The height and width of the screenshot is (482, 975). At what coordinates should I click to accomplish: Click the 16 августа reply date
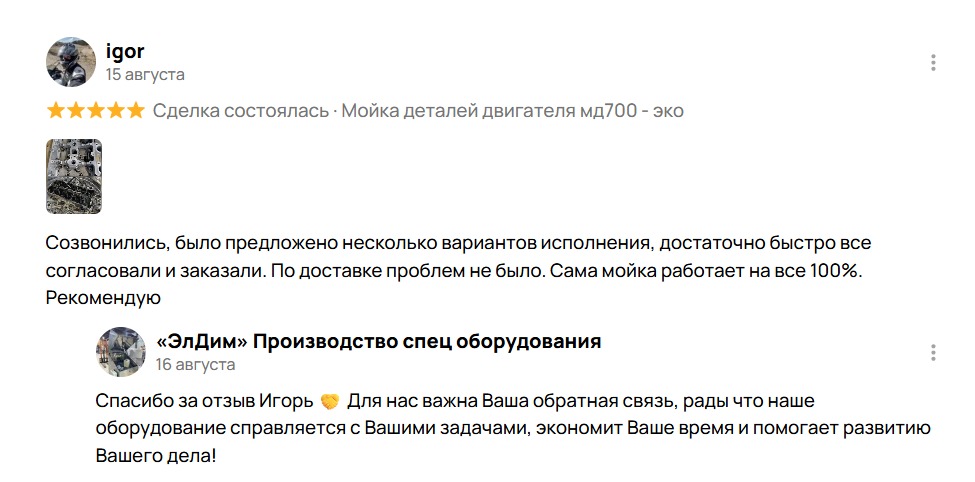195,364
